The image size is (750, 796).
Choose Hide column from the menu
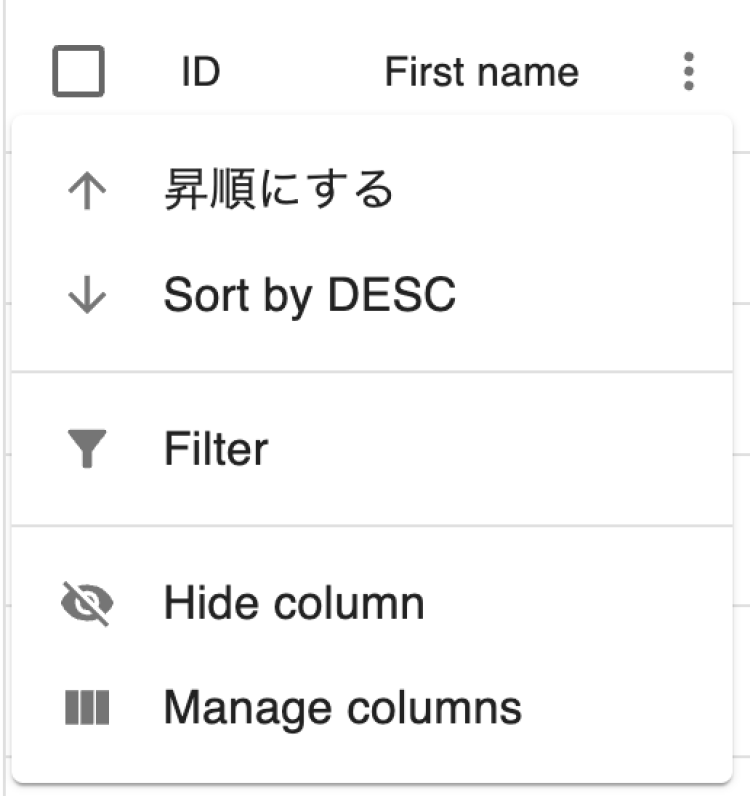(x=294, y=604)
